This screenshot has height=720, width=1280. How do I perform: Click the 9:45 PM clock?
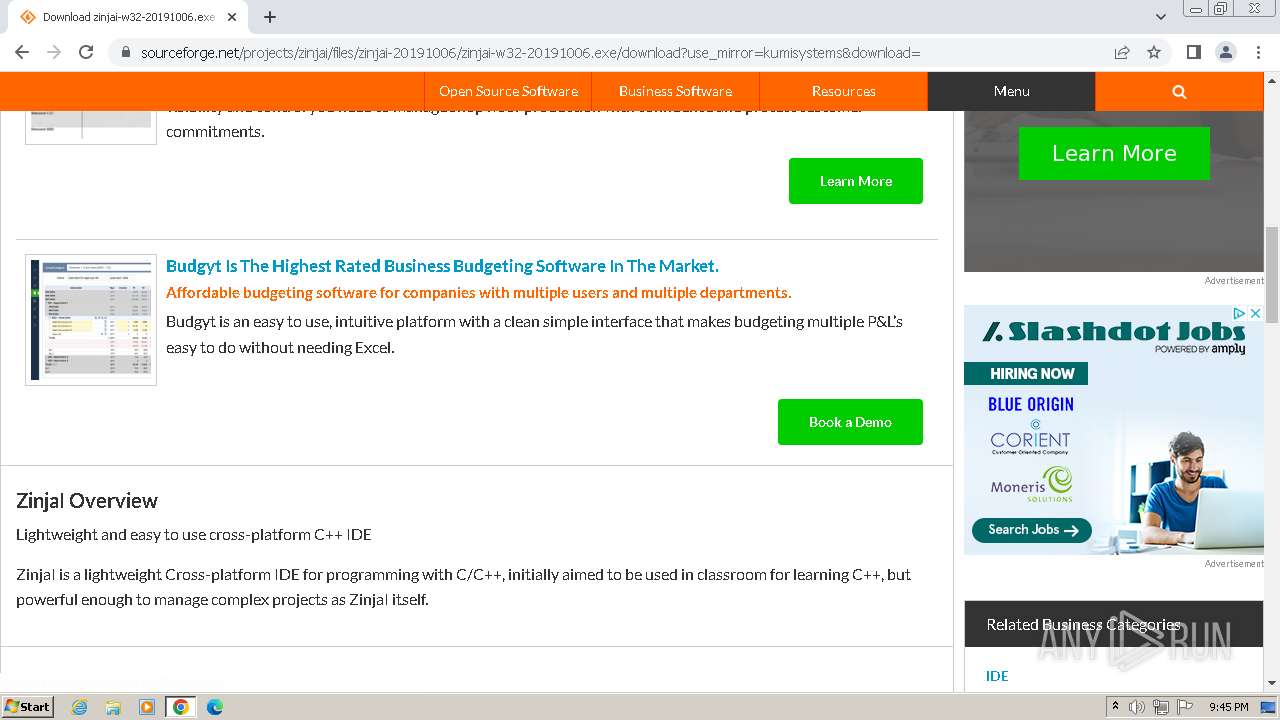pyautogui.click(x=1229, y=707)
